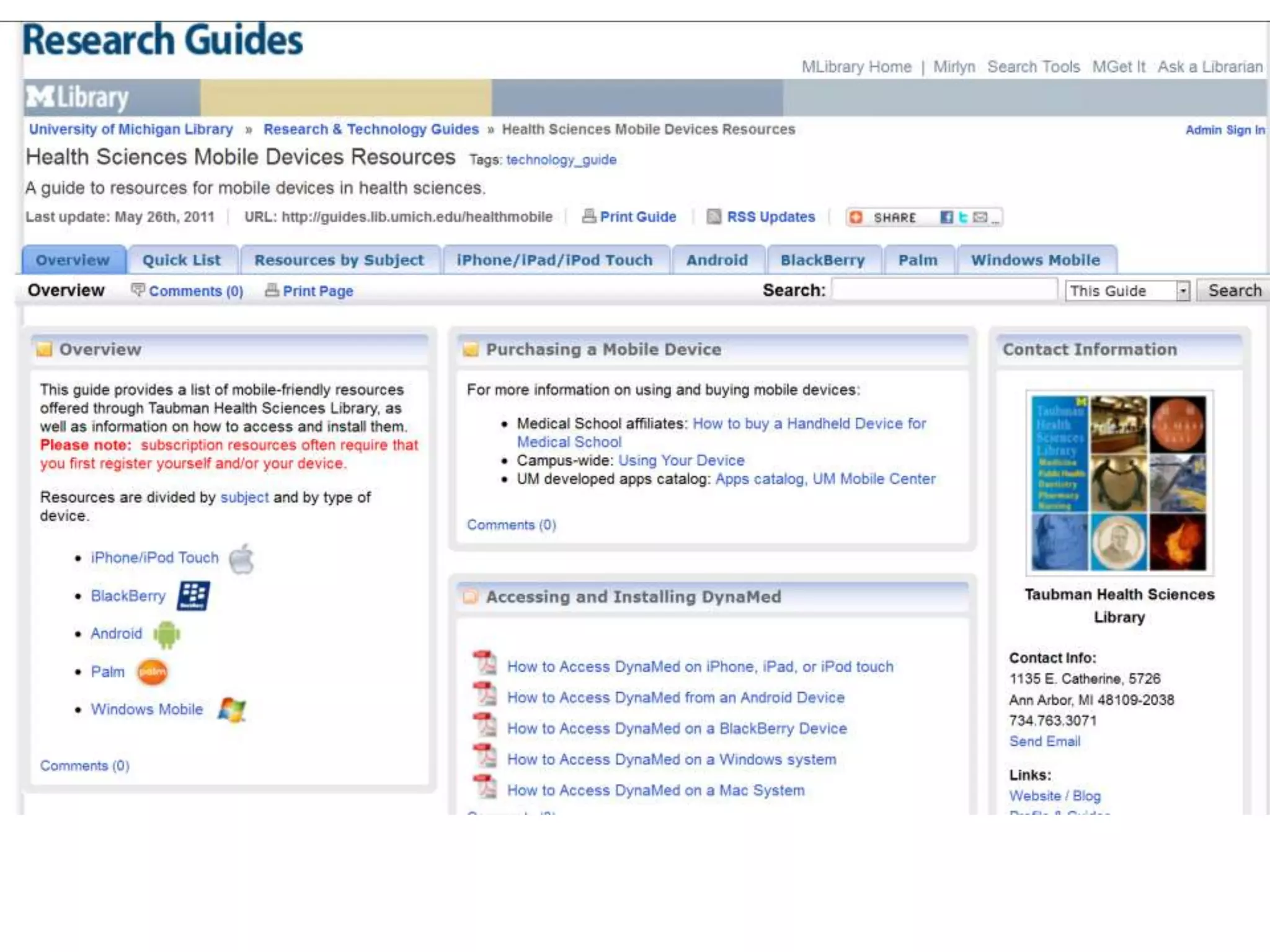This screenshot has width=1270, height=952.
Task: Click the Send Email link
Action: coord(1044,741)
